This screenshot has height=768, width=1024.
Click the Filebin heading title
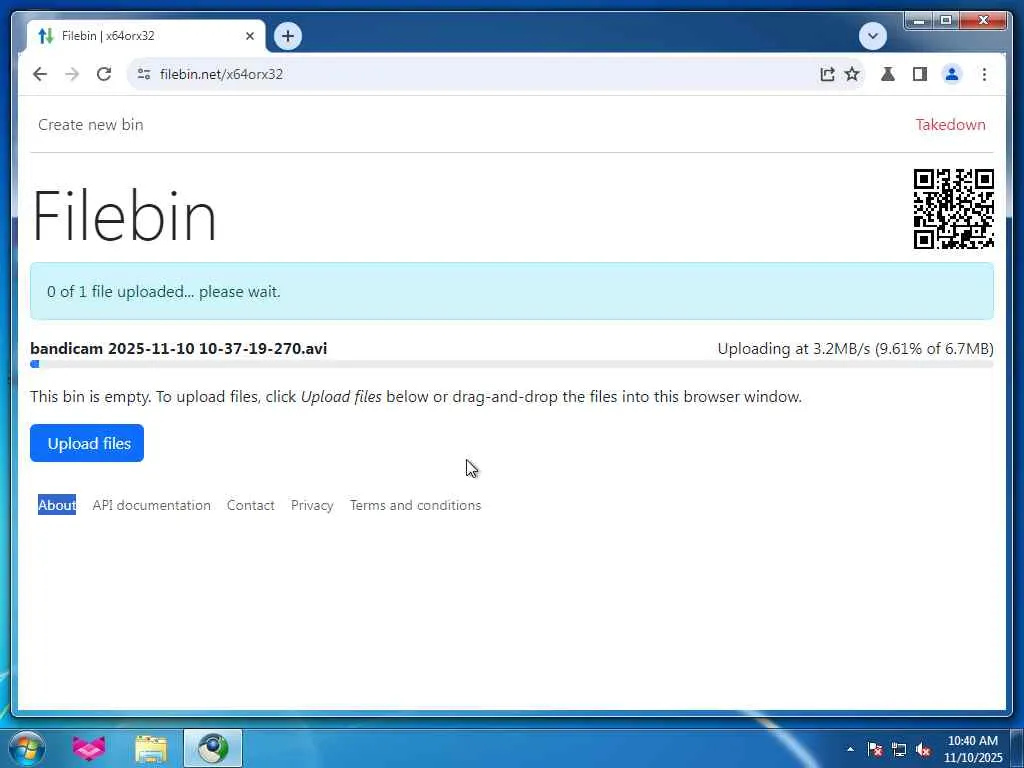point(124,216)
